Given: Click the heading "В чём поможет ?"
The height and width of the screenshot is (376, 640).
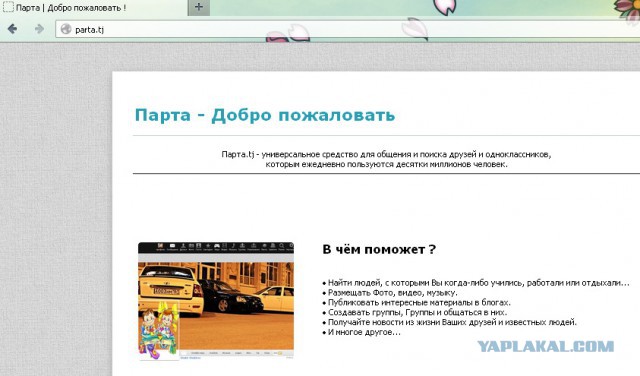Looking at the screenshot, I should 379,249.
